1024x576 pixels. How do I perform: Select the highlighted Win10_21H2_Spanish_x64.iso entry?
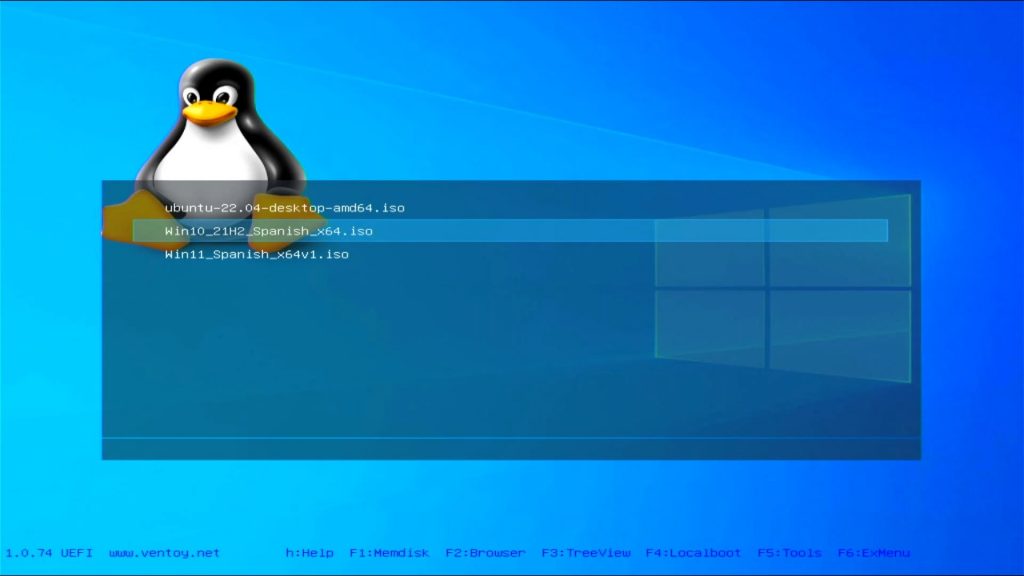coord(510,231)
